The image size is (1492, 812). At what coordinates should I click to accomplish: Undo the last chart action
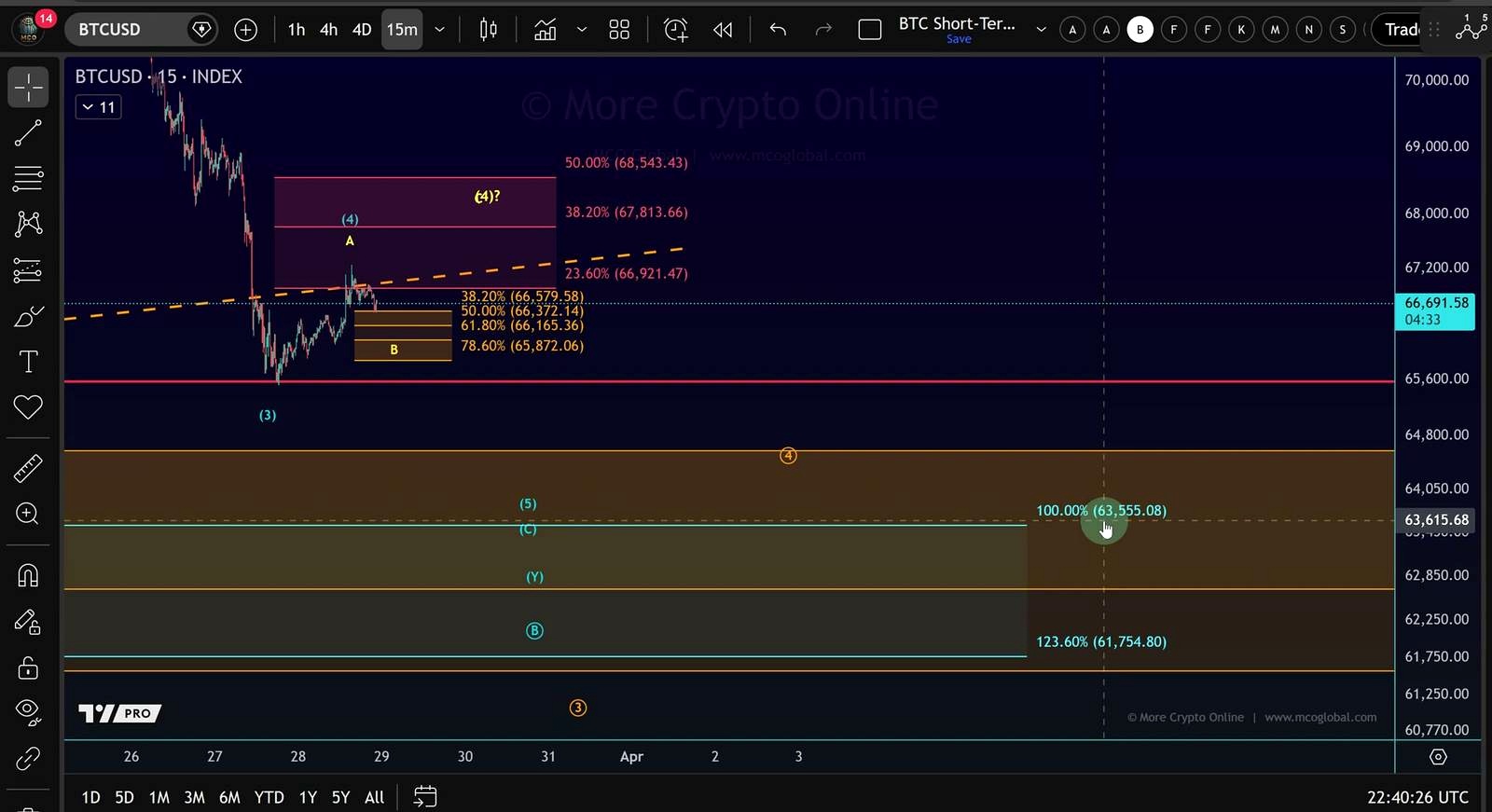[x=778, y=30]
